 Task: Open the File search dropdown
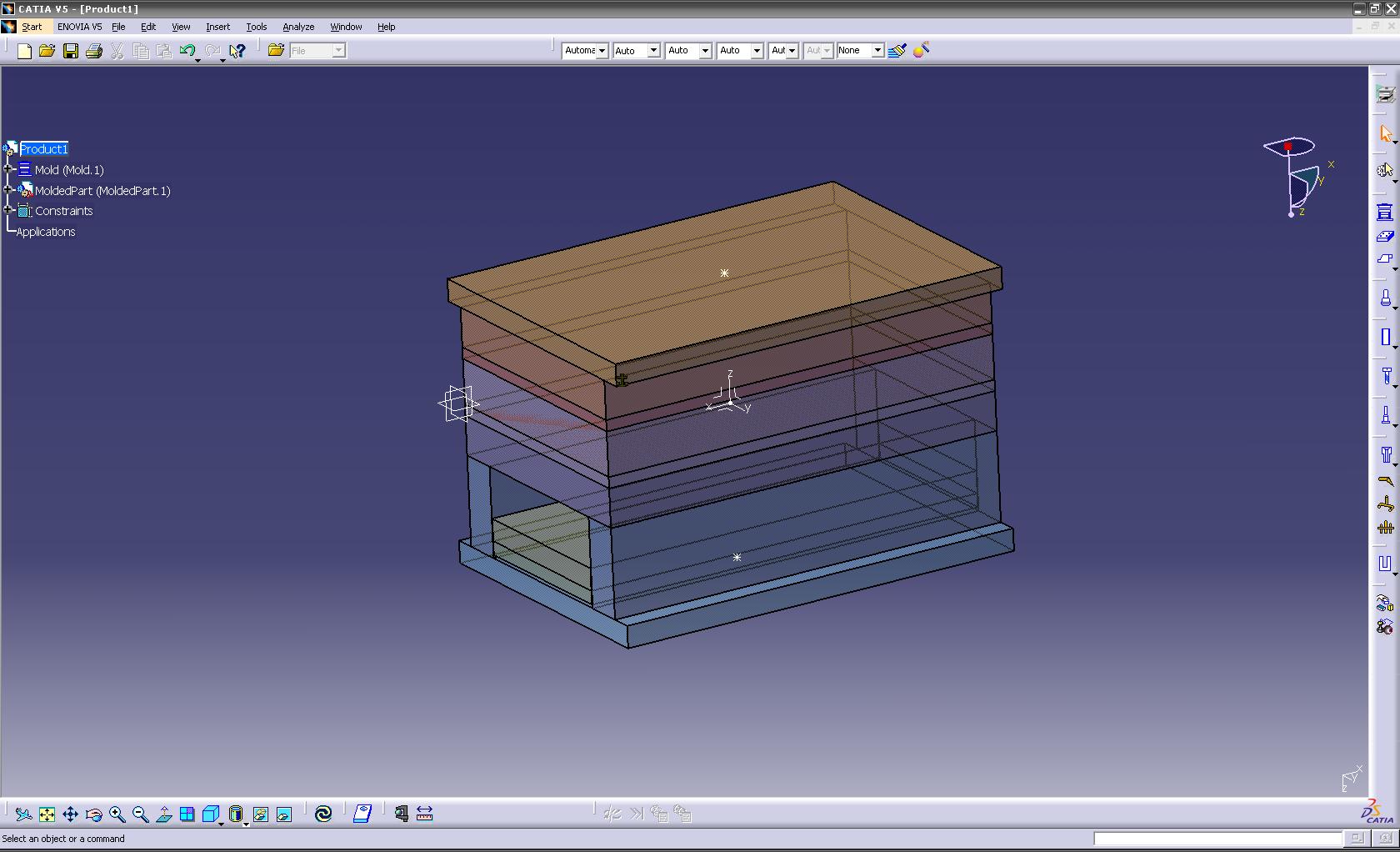pos(338,51)
